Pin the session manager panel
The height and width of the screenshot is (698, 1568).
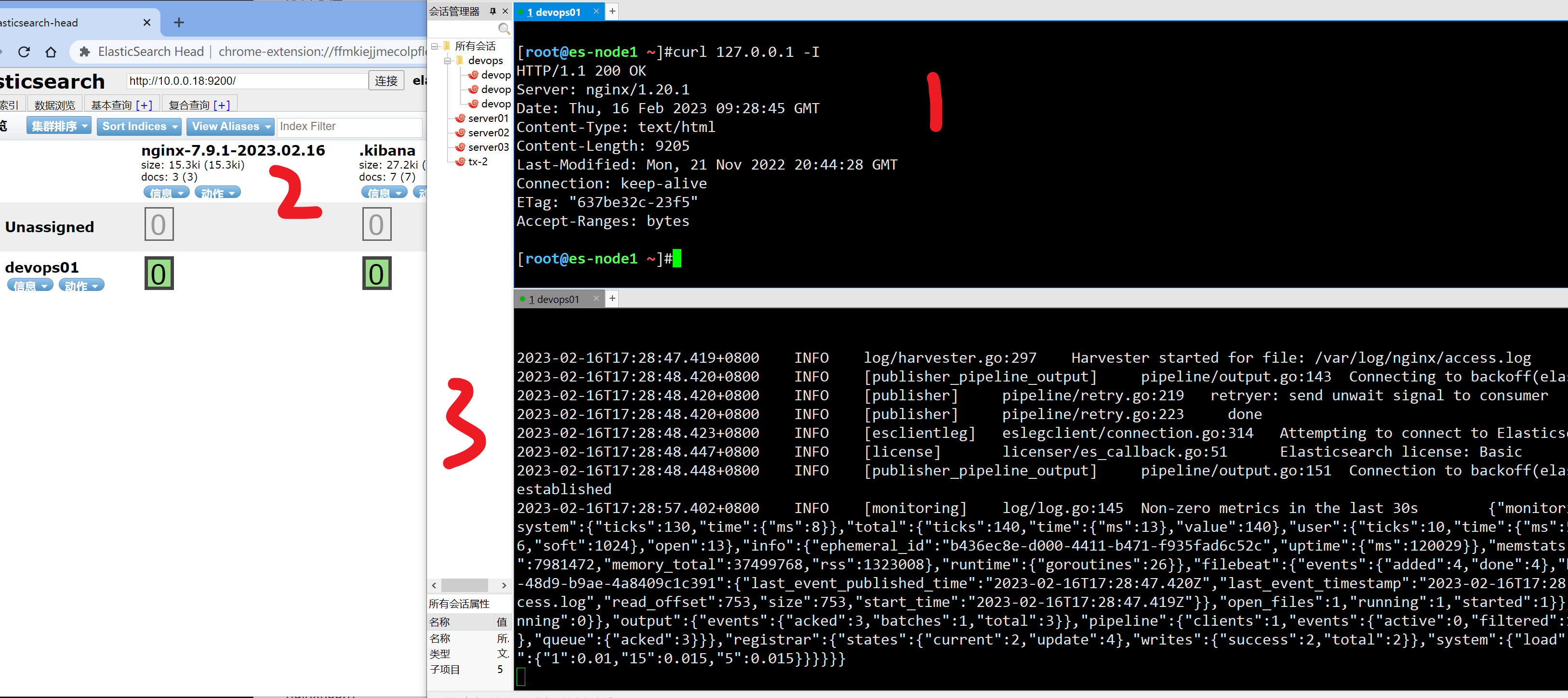tap(492, 11)
